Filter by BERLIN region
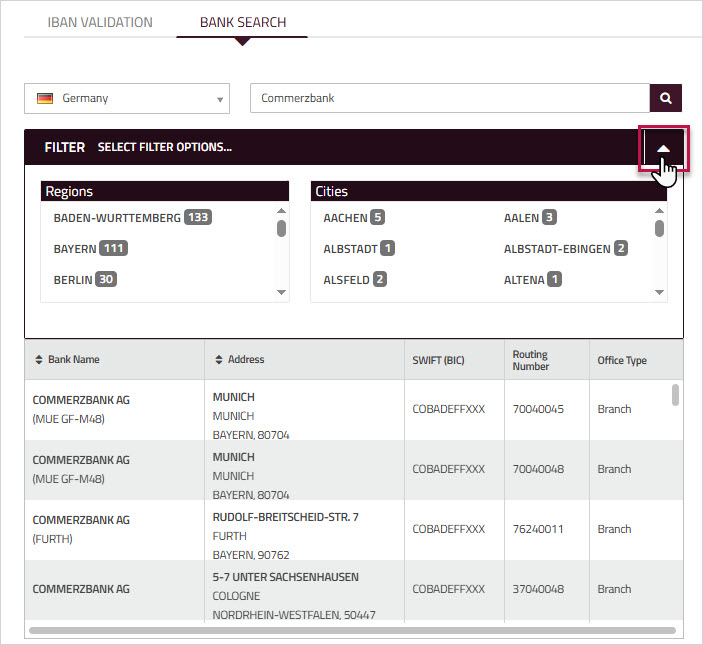 coord(85,280)
